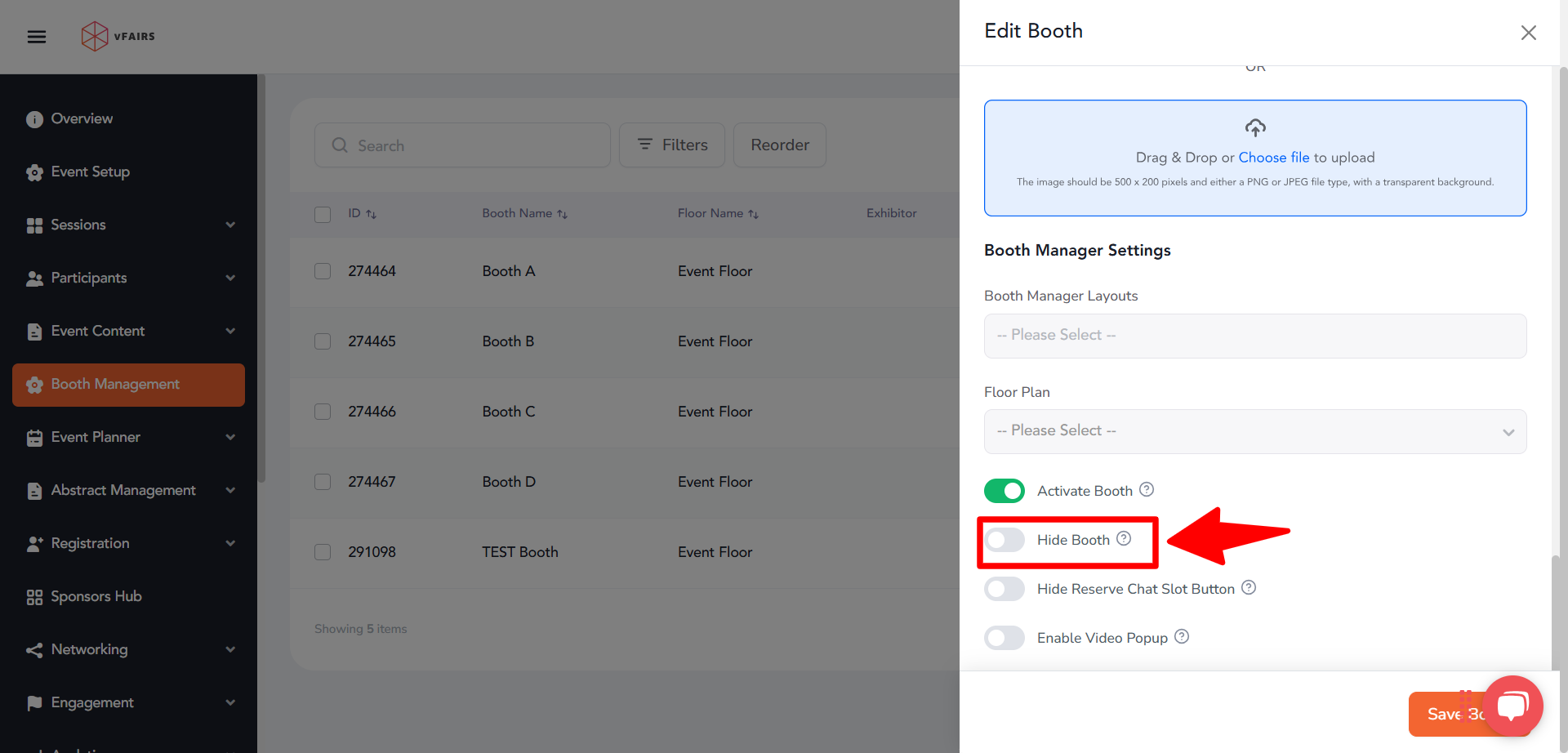Click the Reorder button
The image size is (1568, 753).
pyautogui.click(x=779, y=145)
